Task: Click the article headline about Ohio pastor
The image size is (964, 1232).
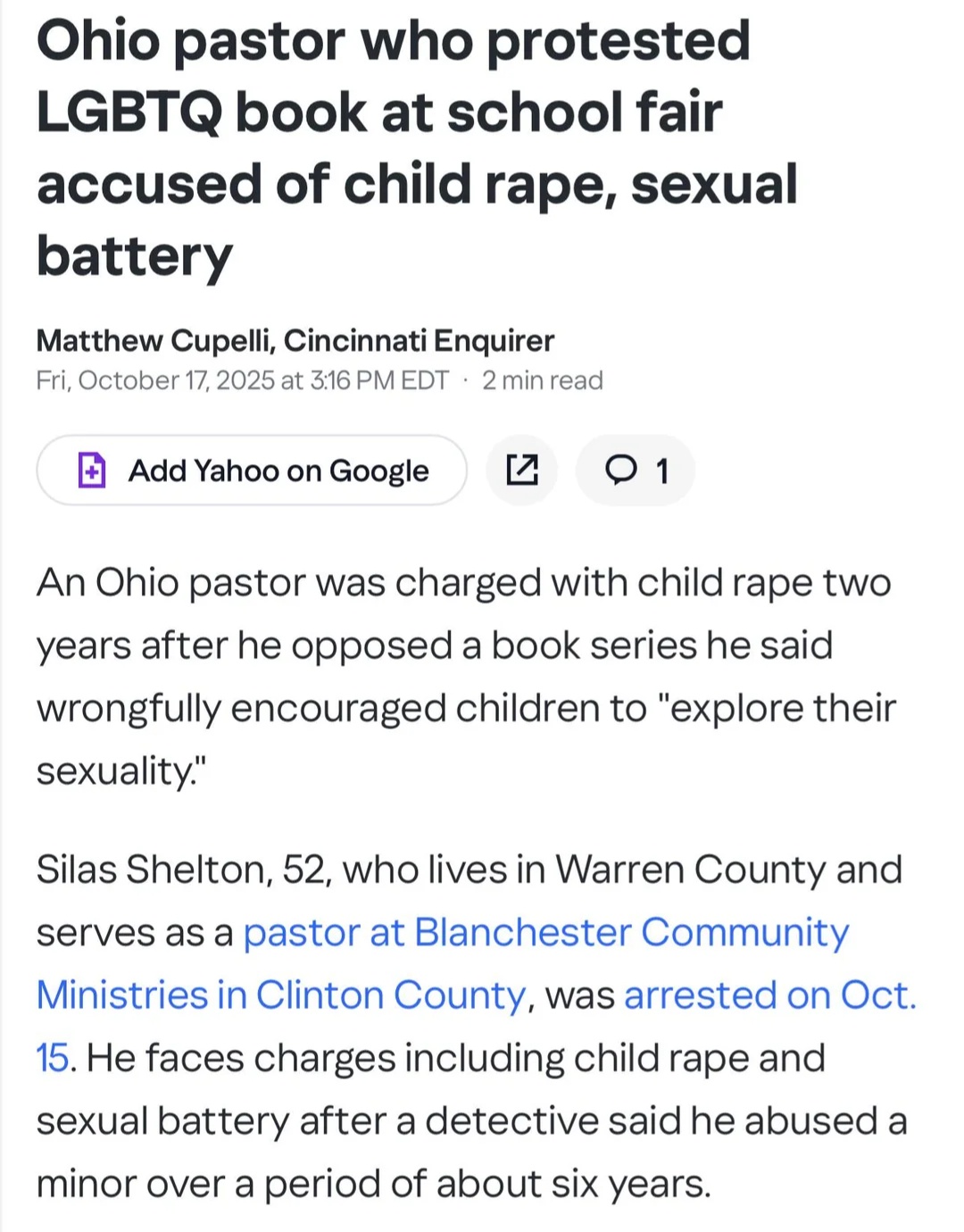Action: [x=393, y=112]
